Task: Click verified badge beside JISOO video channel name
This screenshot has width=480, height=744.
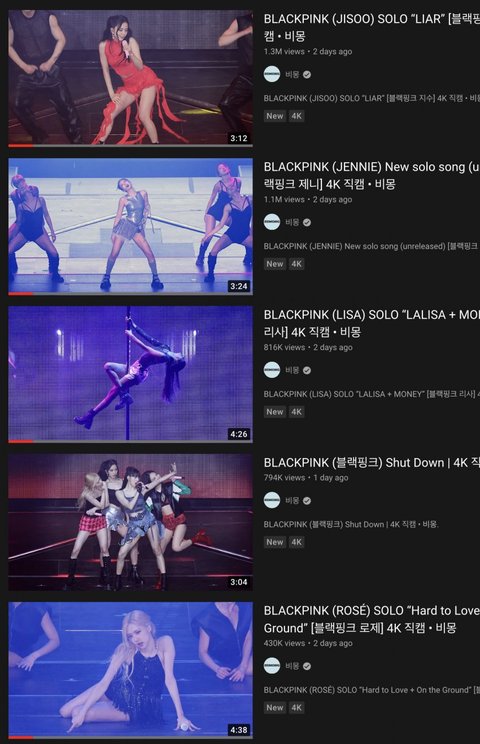Action: 307,74
